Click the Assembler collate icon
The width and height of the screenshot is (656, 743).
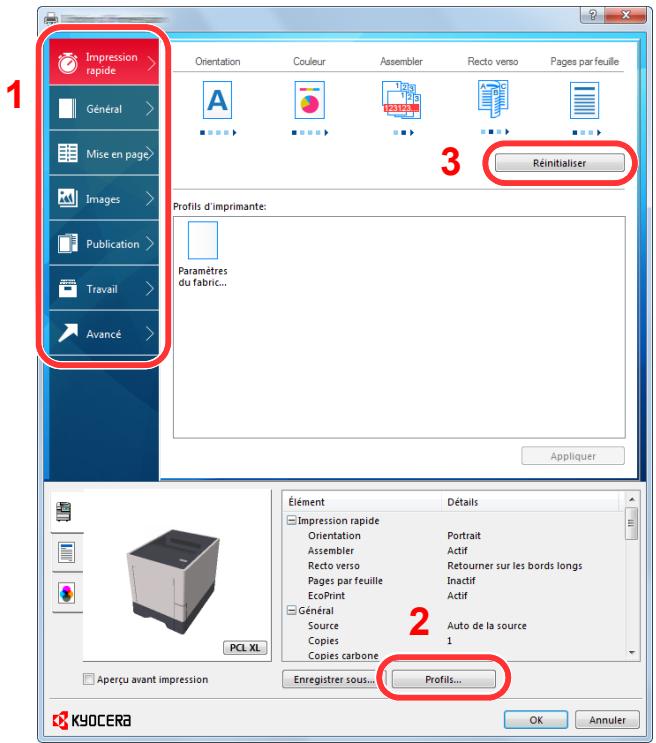point(401,100)
